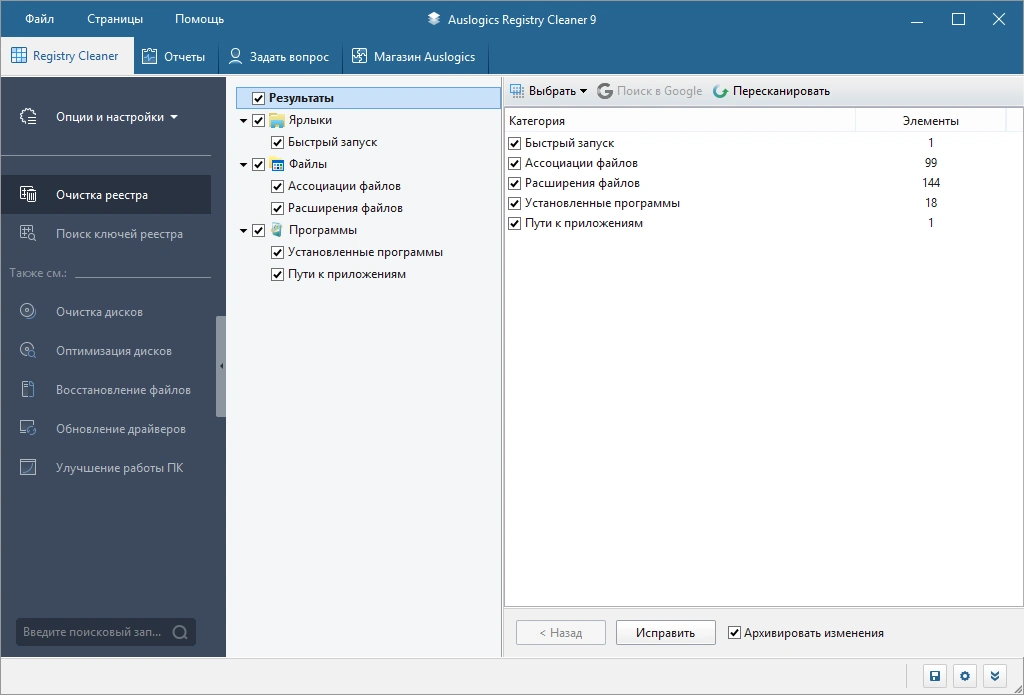
Task: Open the Магазин Auslogics tab
Action: 414,57
